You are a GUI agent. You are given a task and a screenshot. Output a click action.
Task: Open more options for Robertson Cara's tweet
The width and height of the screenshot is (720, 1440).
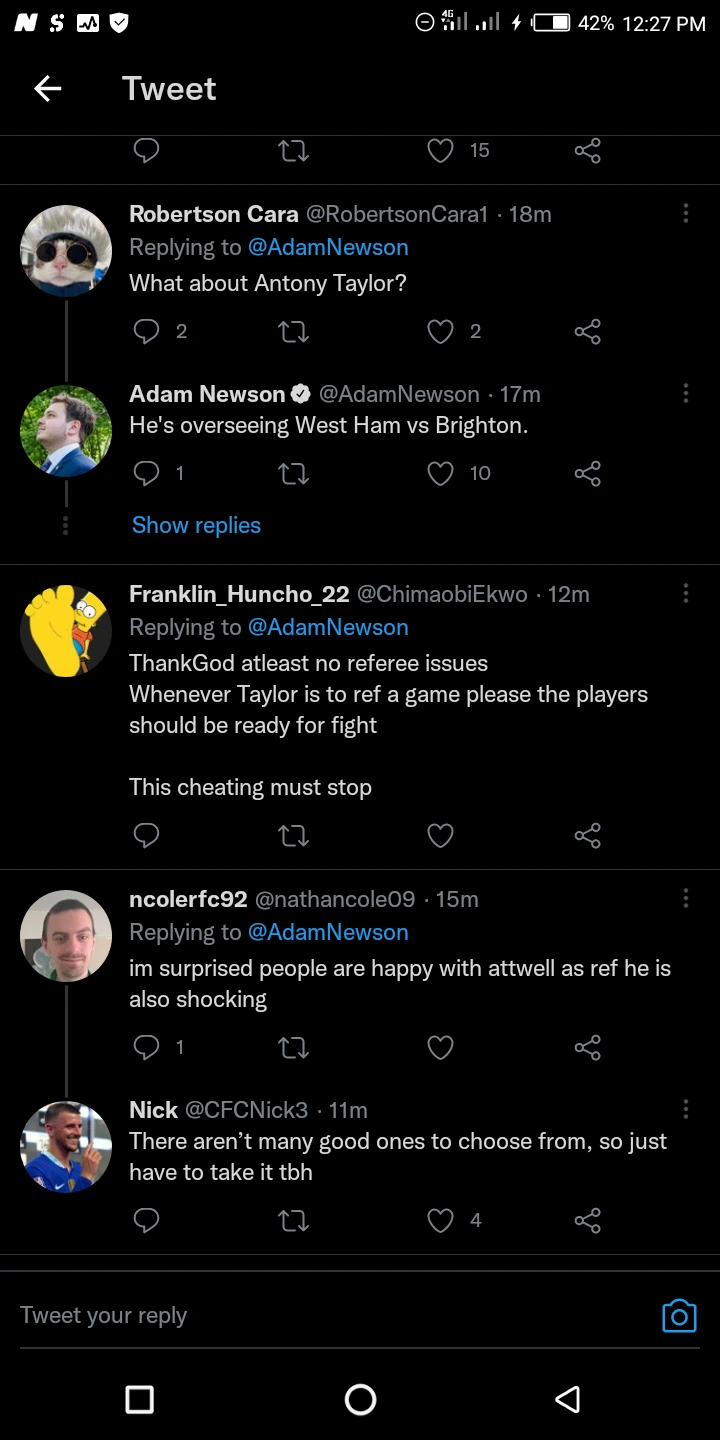685,214
